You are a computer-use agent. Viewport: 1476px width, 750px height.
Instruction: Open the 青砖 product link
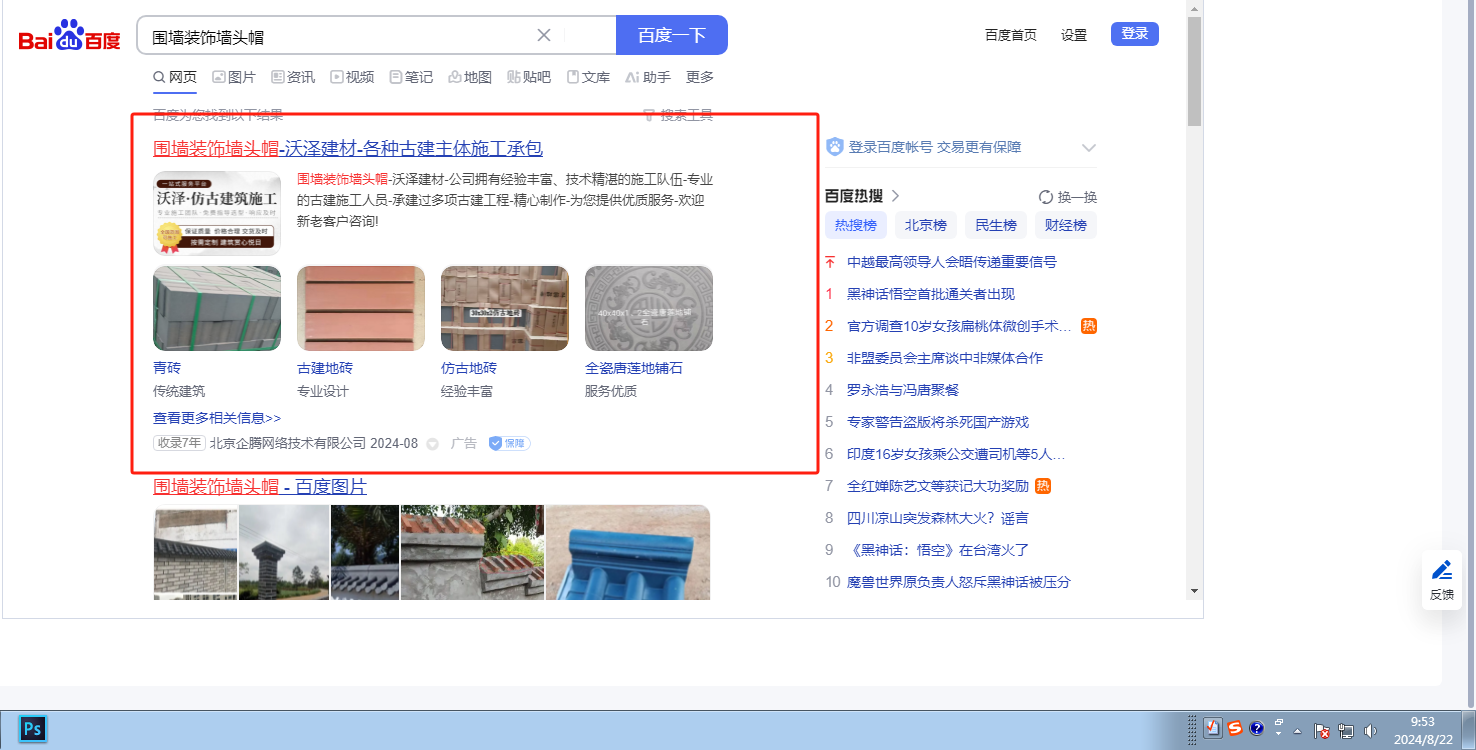click(167, 368)
